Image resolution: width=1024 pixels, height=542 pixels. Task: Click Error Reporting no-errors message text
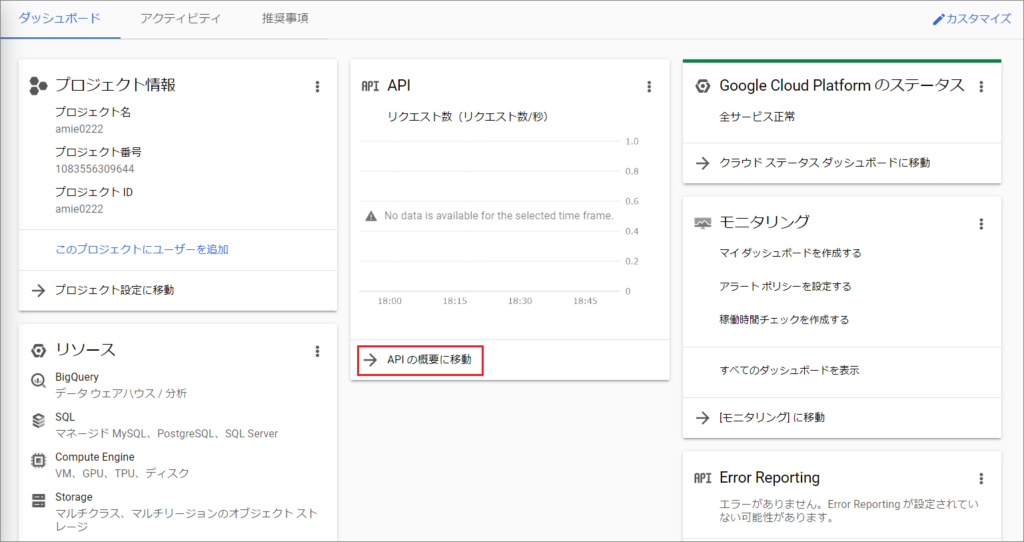pyautogui.click(x=849, y=511)
